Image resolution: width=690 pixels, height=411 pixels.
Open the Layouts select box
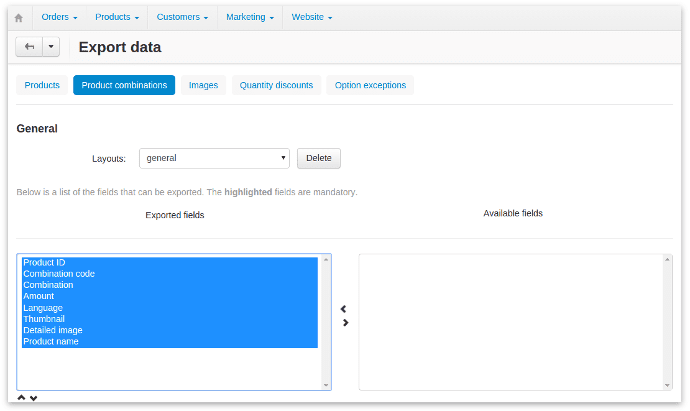pyautogui.click(x=214, y=158)
